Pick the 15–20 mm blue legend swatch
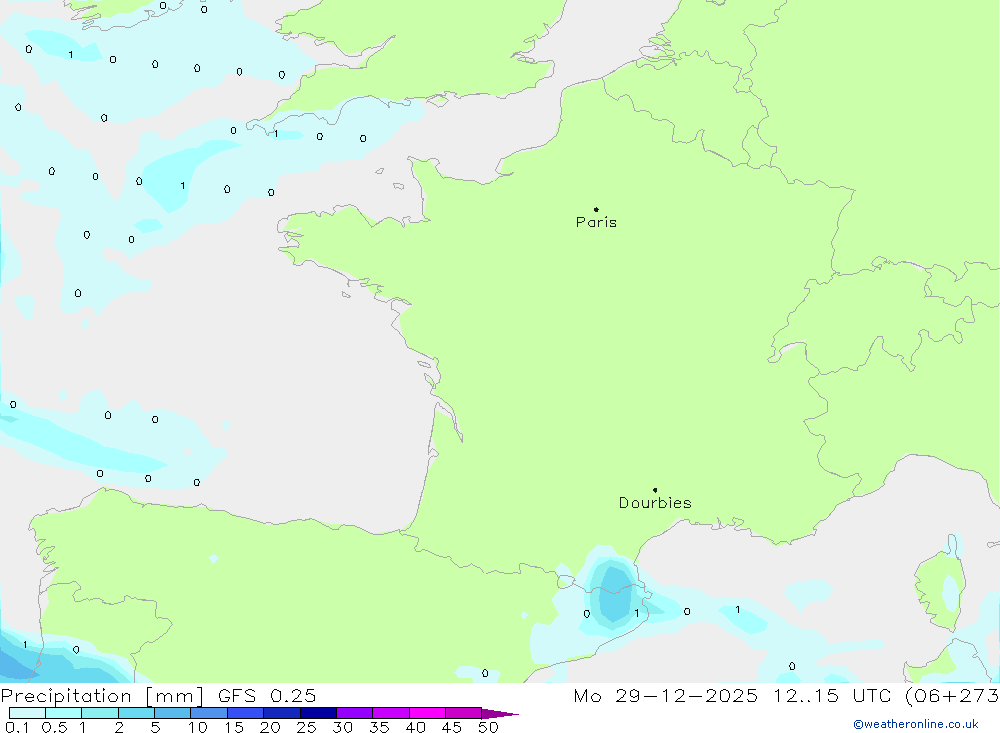The width and height of the screenshot is (1000, 733). pos(246,713)
